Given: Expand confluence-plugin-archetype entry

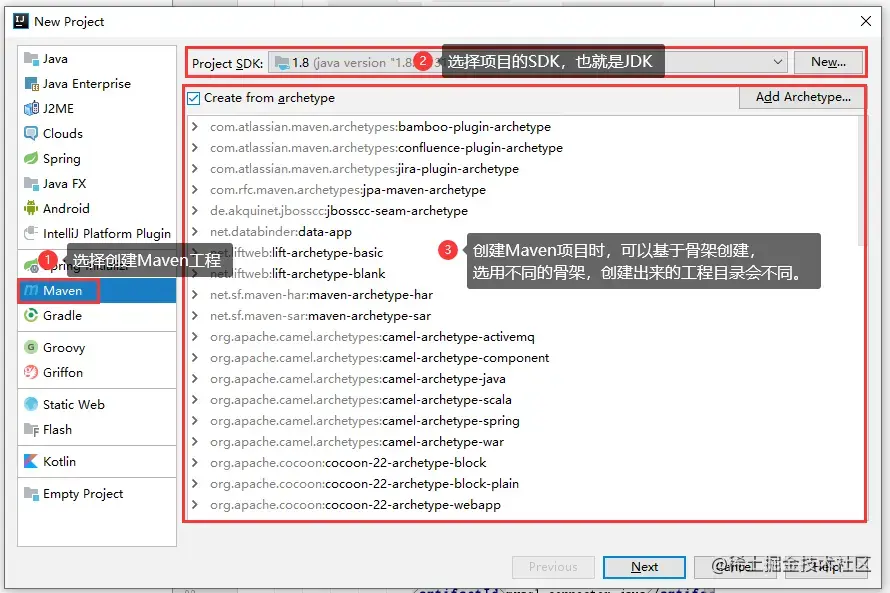Looking at the screenshot, I should point(195,148).
